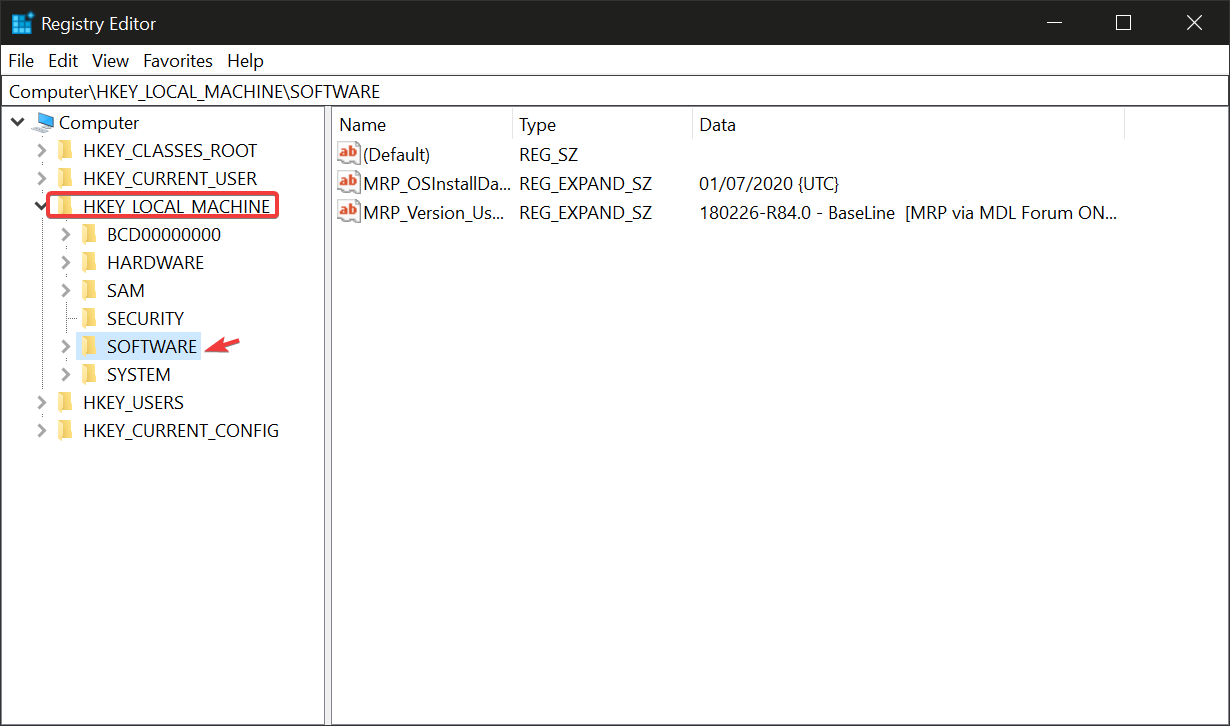Expand the HKEY_CURRENT_CONFIG chevron

41,431
